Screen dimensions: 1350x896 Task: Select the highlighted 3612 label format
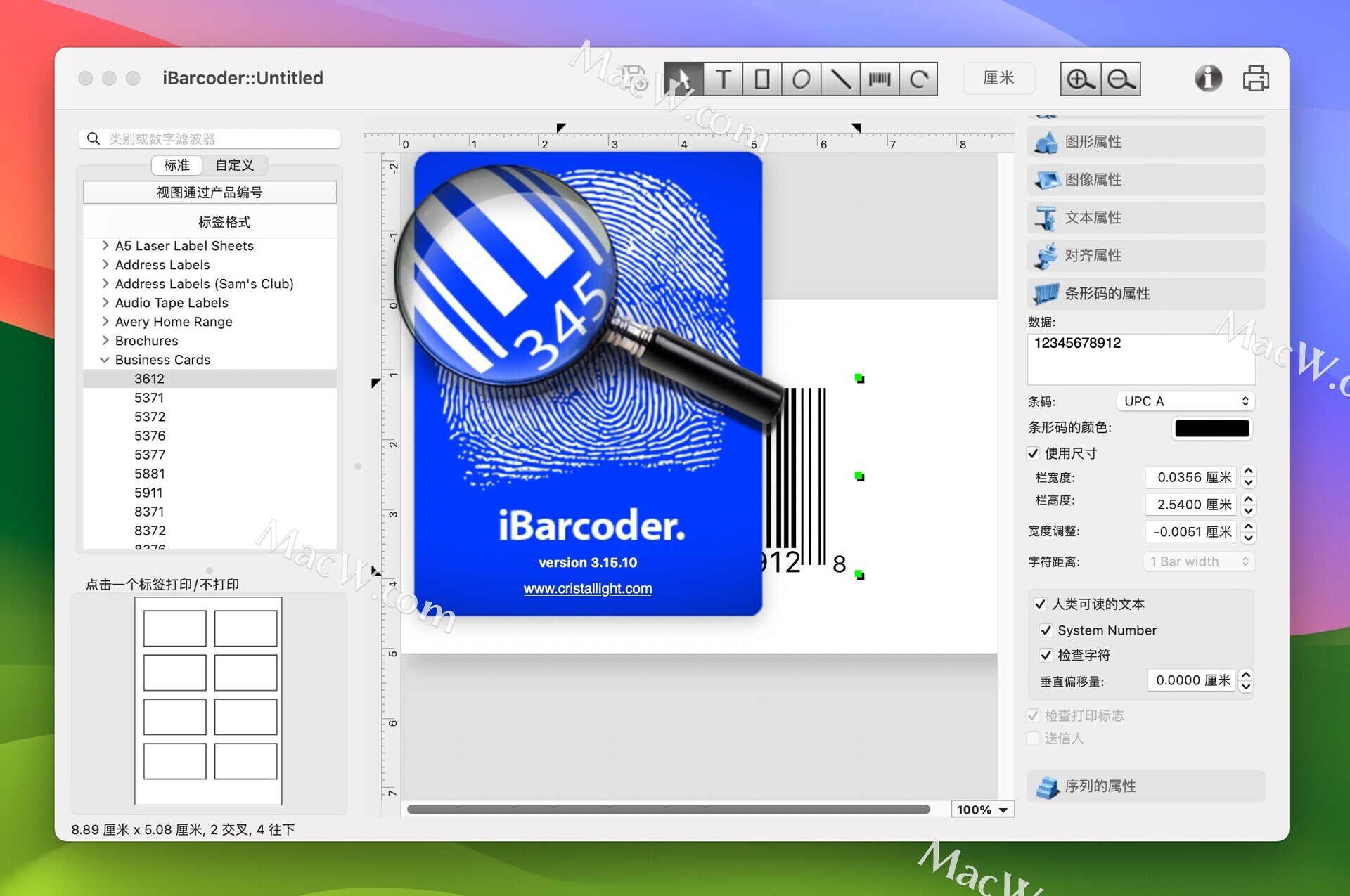pyautogui.click(x=210, y=379)
